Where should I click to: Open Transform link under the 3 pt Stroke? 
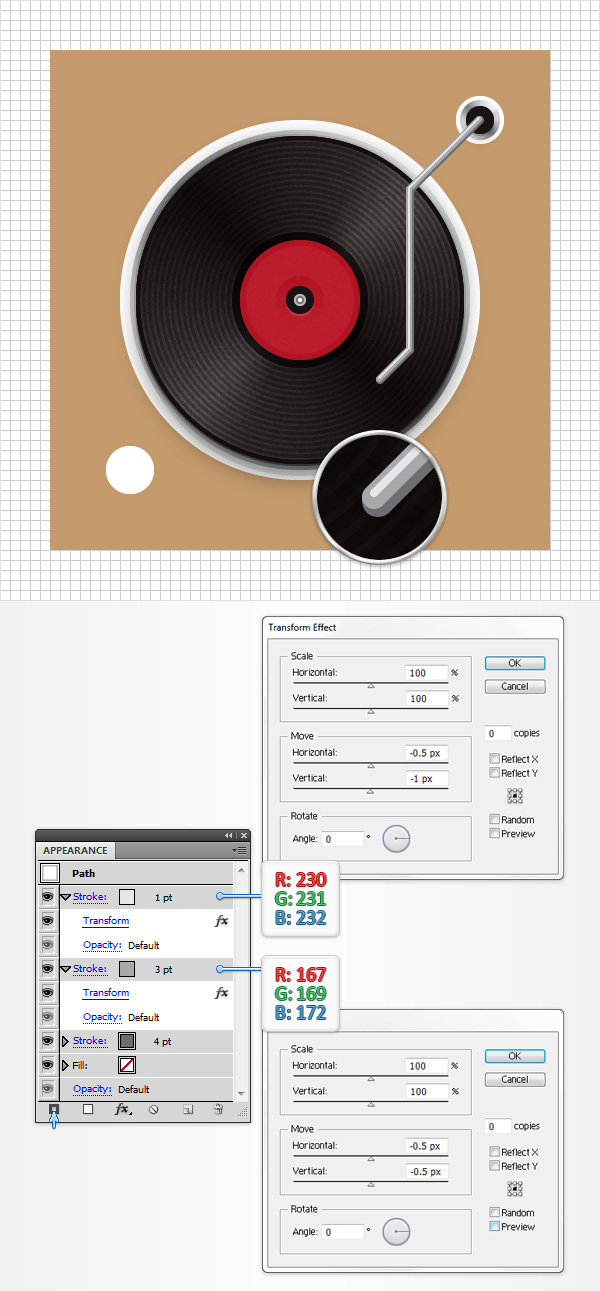pos(106,993)
